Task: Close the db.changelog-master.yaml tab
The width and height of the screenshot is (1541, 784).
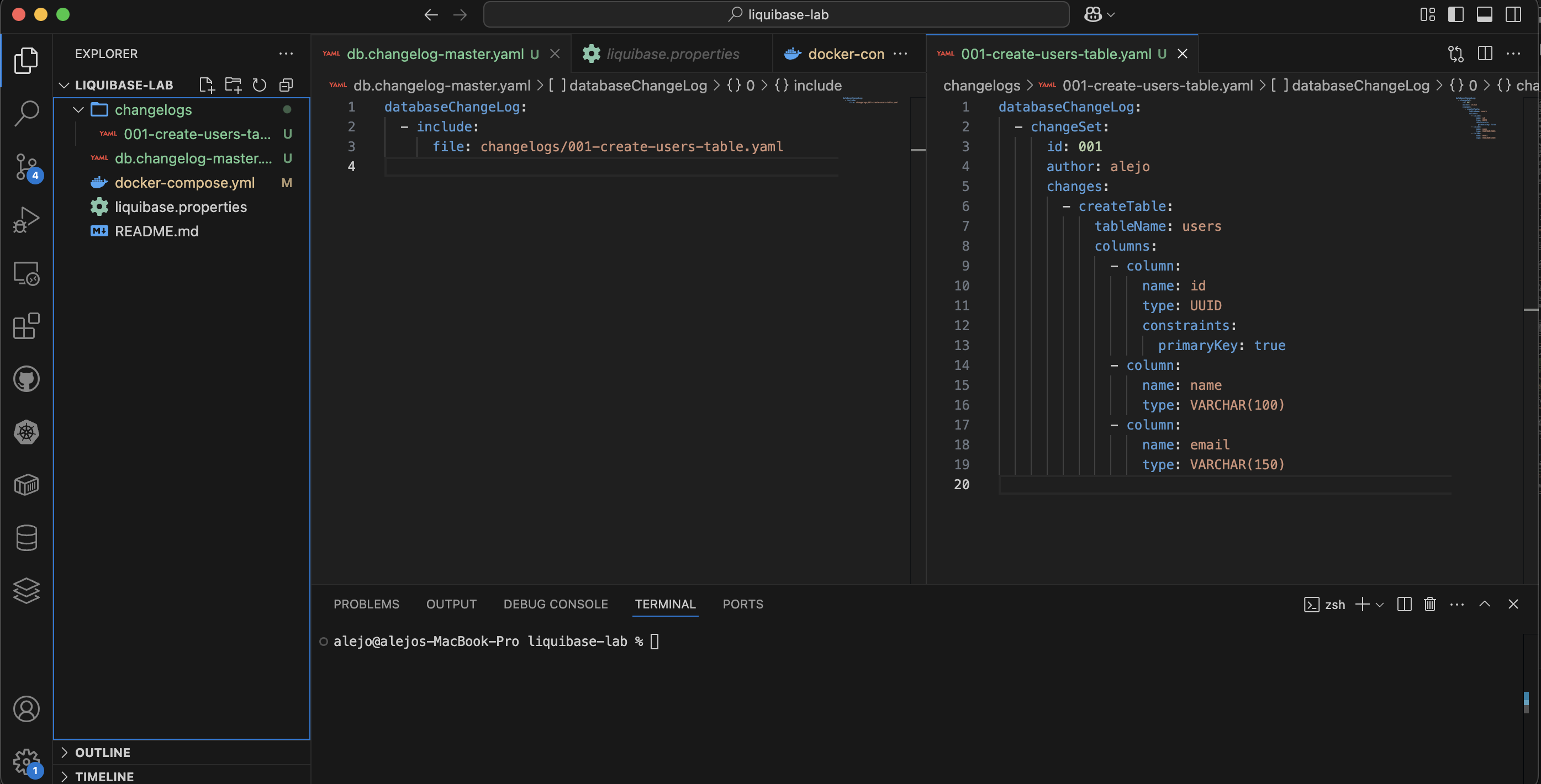Action: tap(555, 54)
